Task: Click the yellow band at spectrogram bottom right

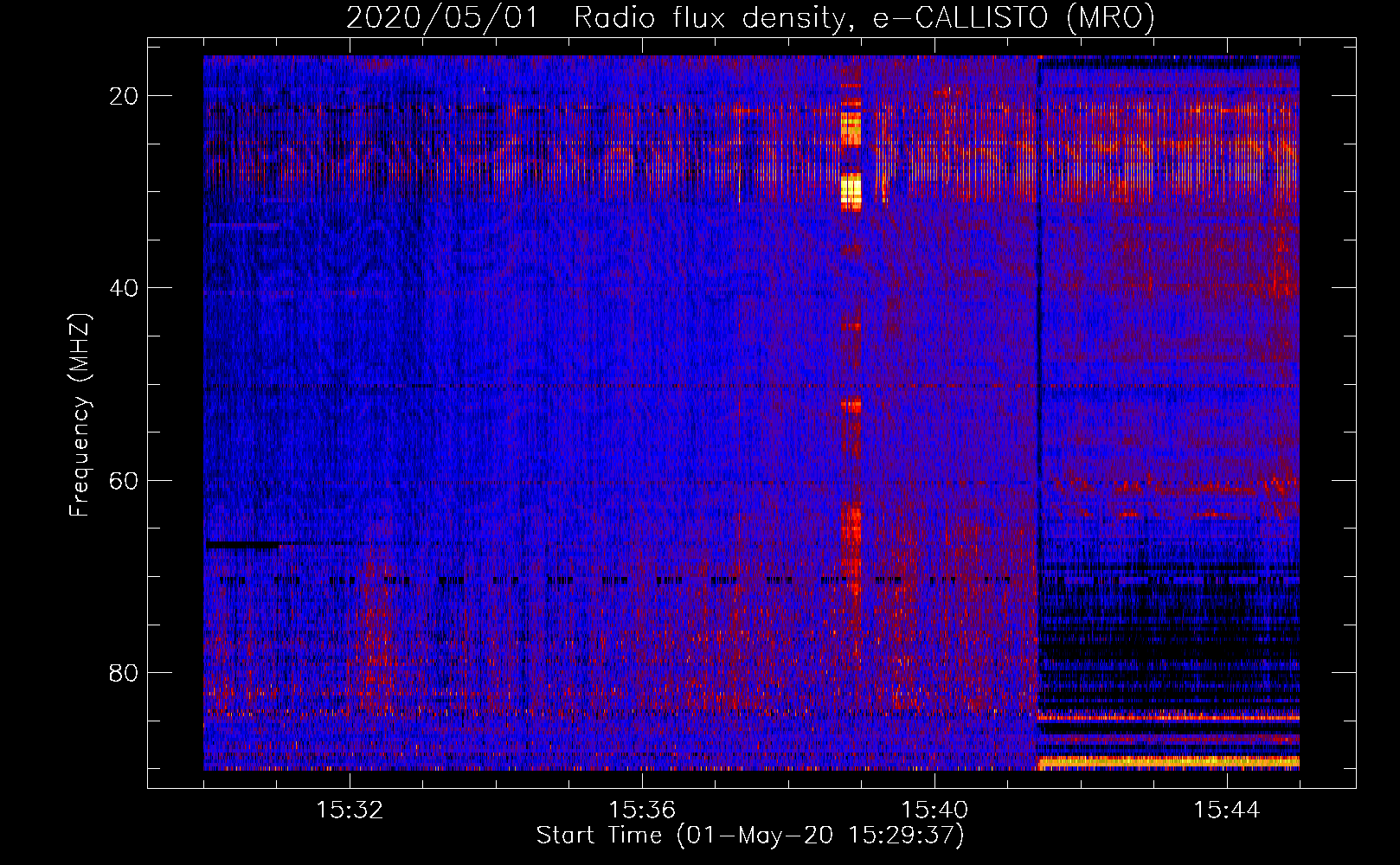Action: 1169,762
